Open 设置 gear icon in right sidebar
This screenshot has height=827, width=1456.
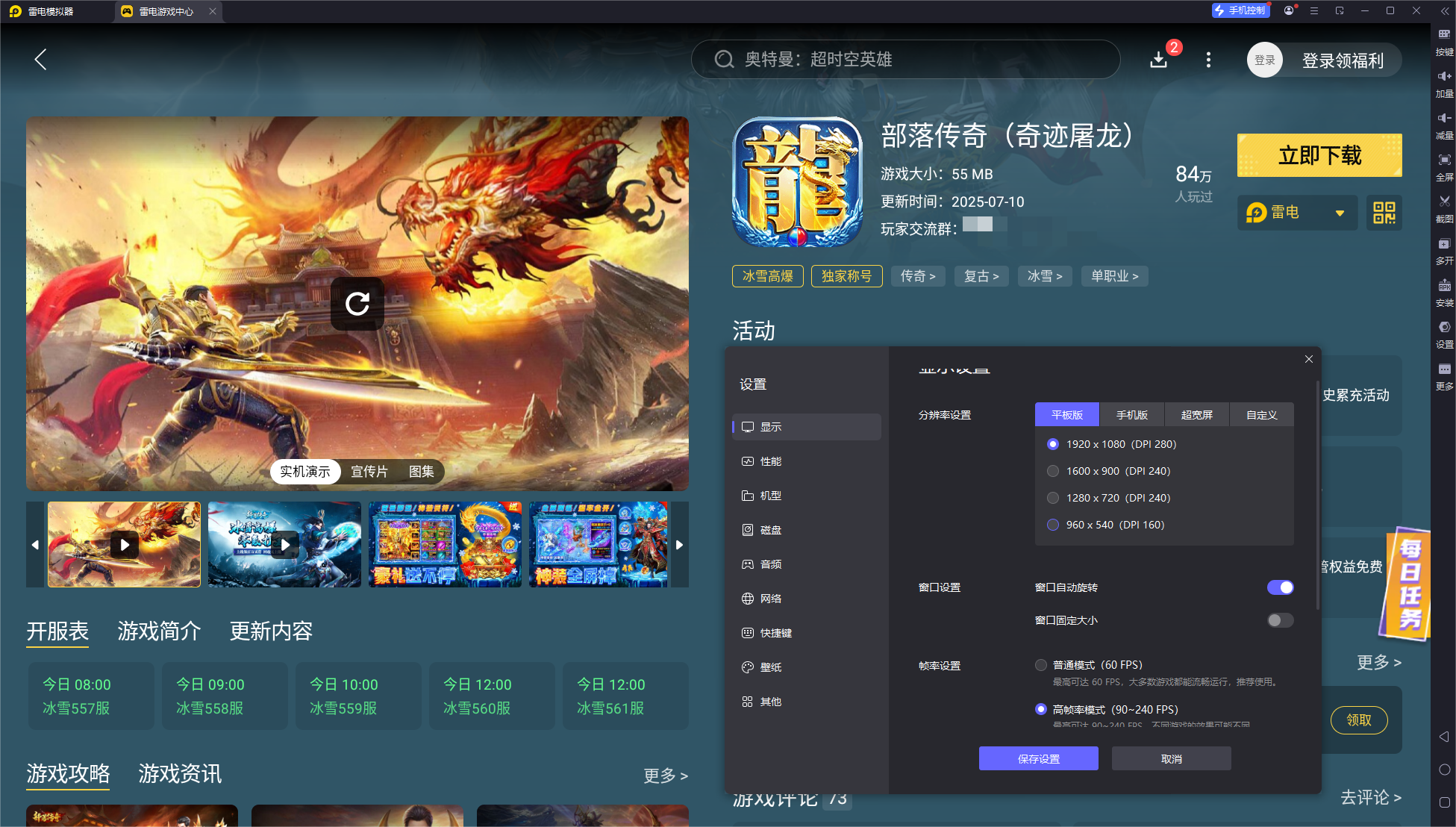tap(1444, 335)
